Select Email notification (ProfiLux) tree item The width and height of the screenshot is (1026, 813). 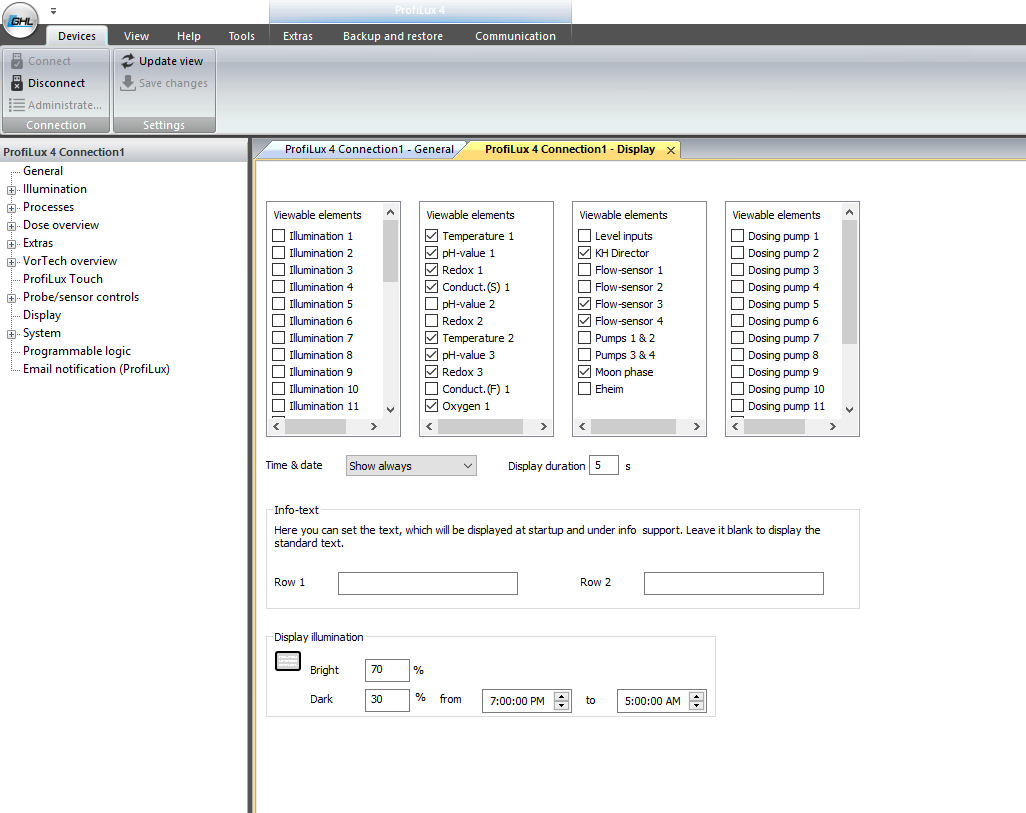coord(96,369)
